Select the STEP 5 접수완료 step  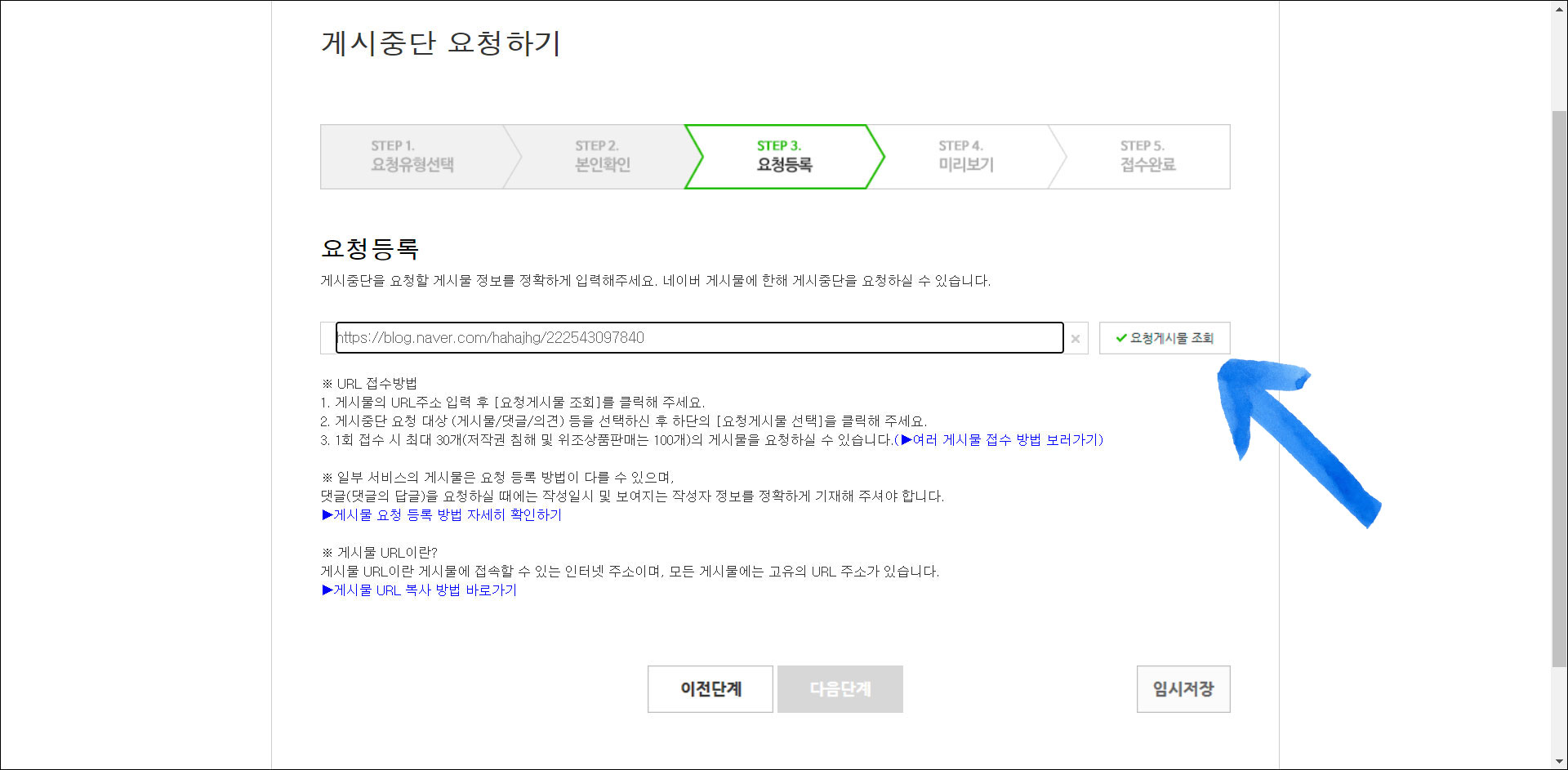[1147, 157]
